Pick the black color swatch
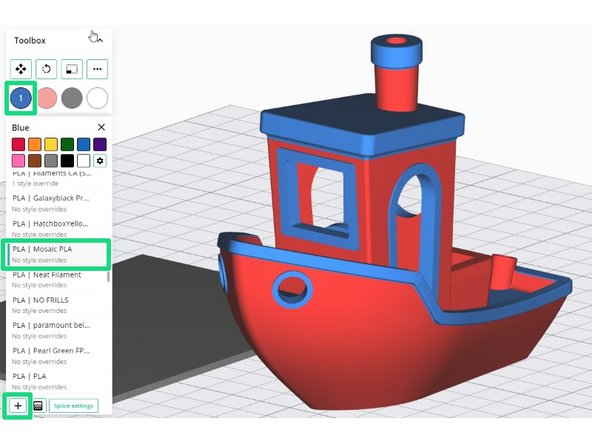Viewport: 592px width, 444px height. (x=67, y=160)
